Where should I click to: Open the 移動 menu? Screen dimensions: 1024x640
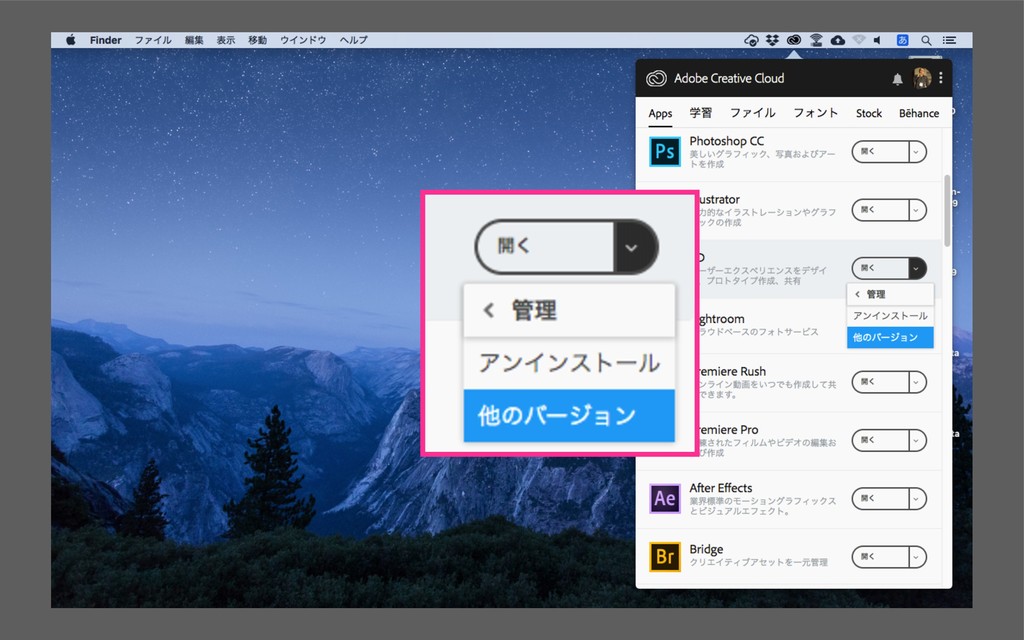click(257, 40)
